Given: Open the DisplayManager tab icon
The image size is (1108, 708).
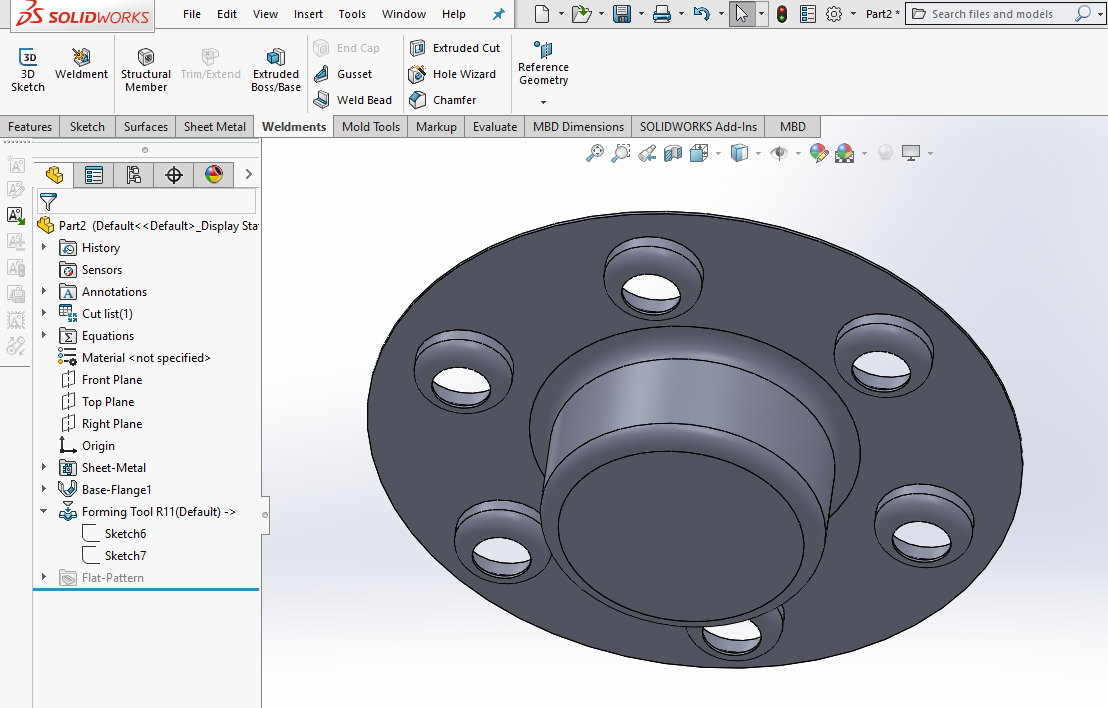Looking at the screenshot, I should 214,175.
